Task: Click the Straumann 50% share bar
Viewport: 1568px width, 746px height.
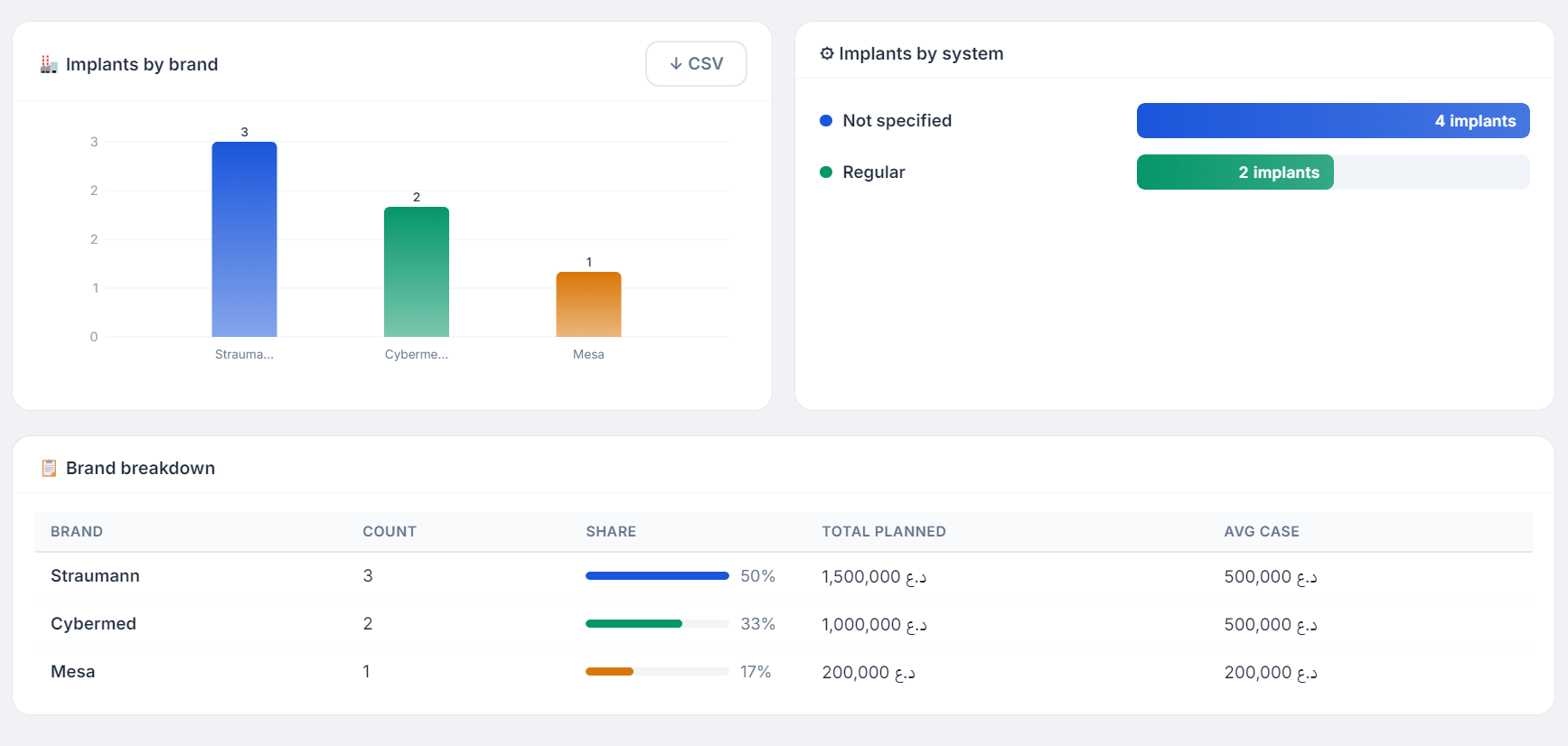Action: [x=657, y=576]
